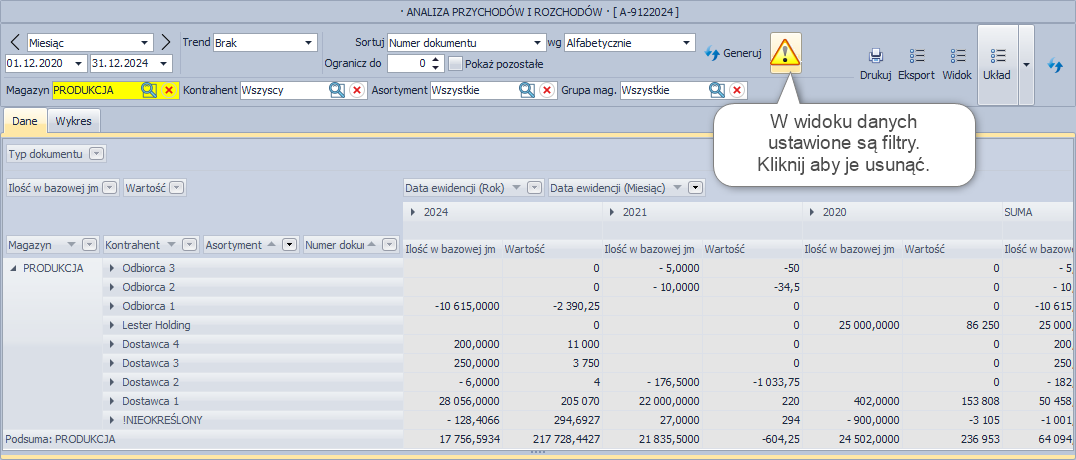This screenshot has height=460, width=1076.
Task: Switch to the Wykres tab
Action: [71, 121]
